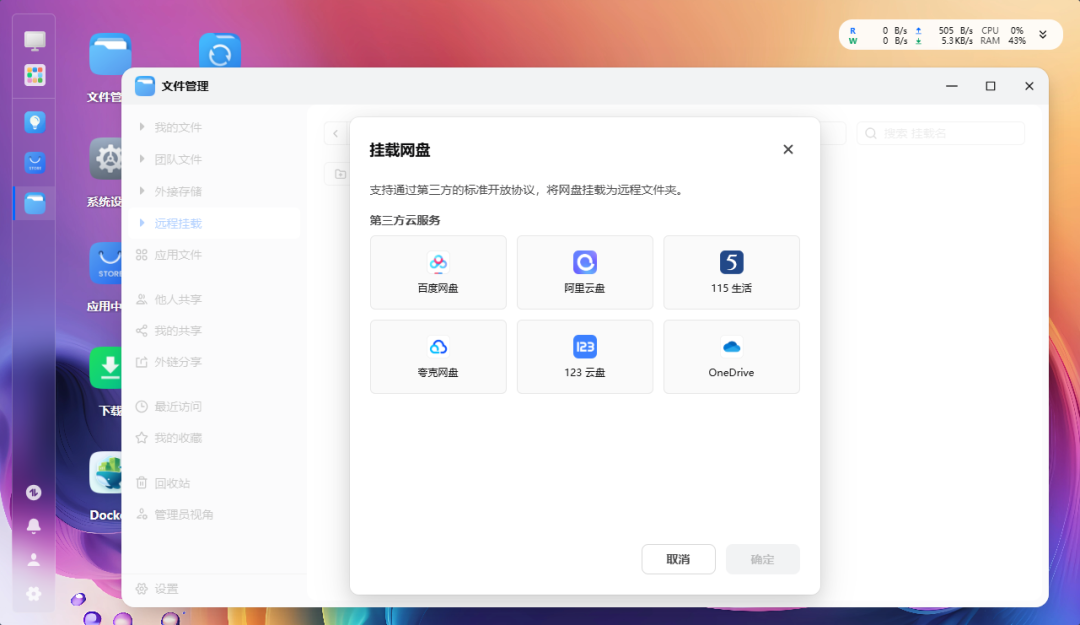Viewport: 1080px width, 625px height.
Task: Click the 确定 button
Action: point(762,559)
